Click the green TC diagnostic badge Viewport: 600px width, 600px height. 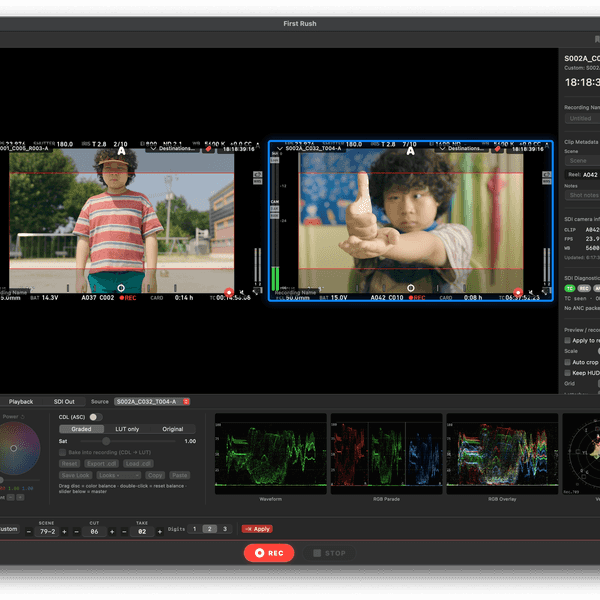[x=570, y=288]
